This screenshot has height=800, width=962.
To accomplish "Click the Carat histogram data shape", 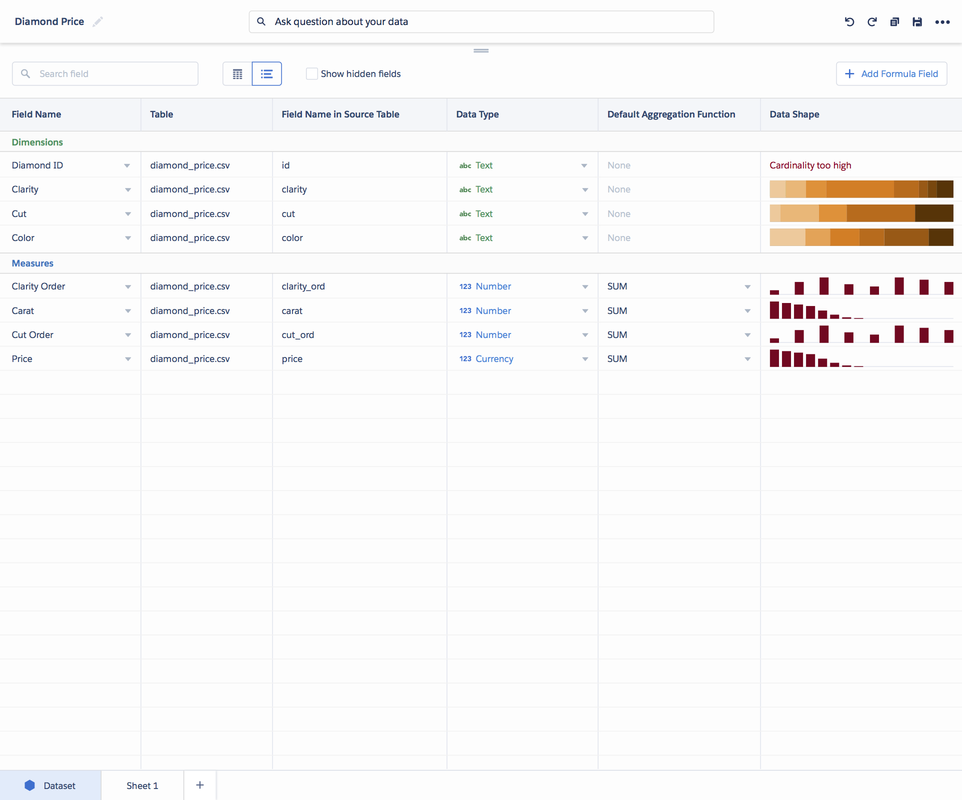I will click(x=861, y=310).
